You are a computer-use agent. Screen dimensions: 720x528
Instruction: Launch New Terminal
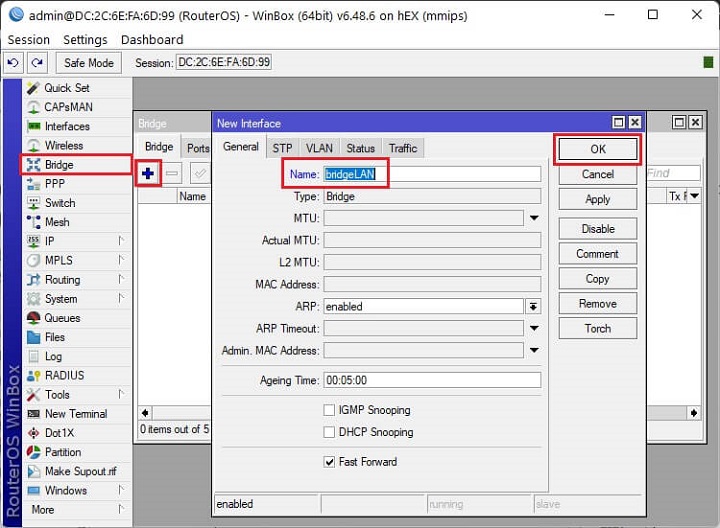(x=77, y=414)
